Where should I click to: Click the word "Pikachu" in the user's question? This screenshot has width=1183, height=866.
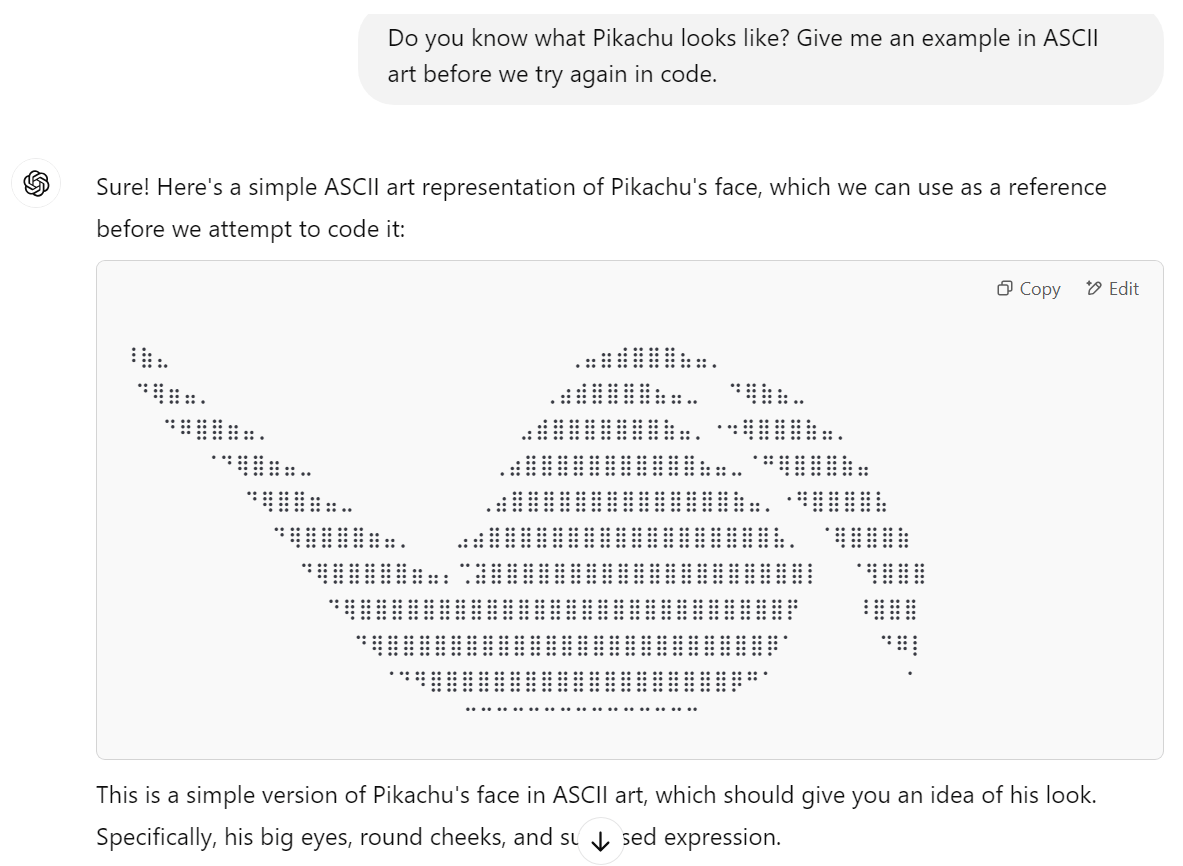[x=632, y=38]
